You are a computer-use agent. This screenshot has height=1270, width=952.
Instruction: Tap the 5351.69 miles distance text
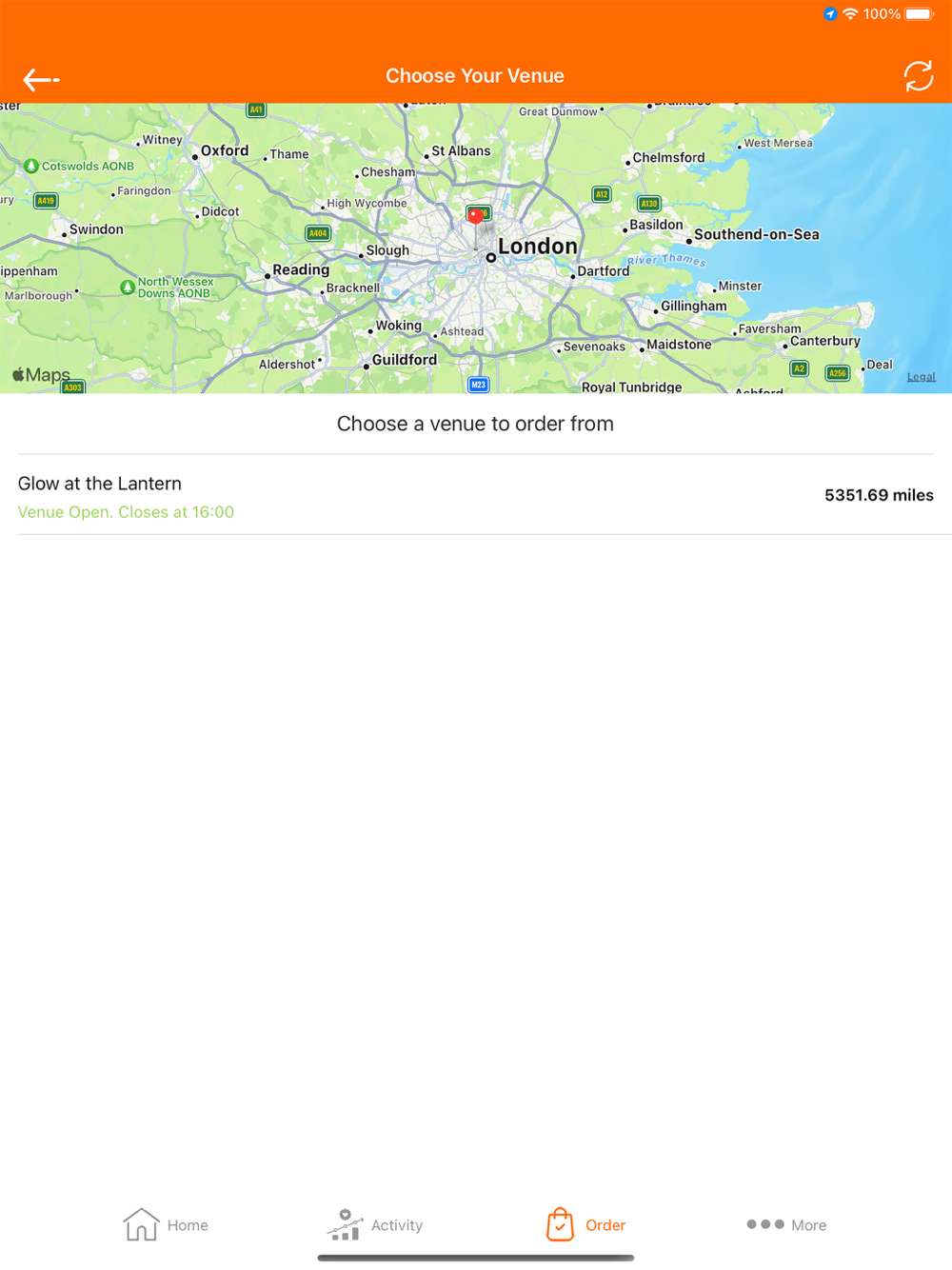879,495
